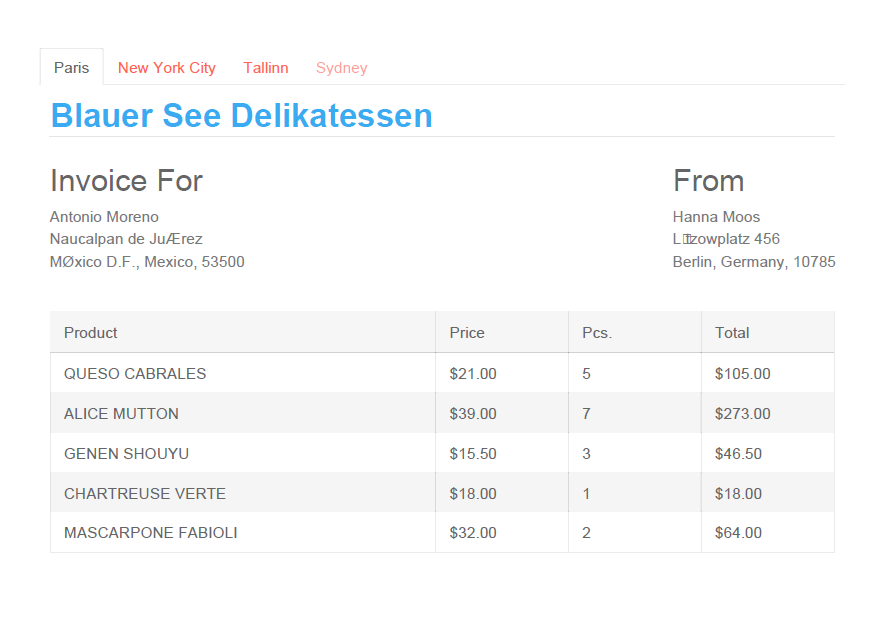This screenshot has width=891, height=628.
Task: Switch to the Paris tab
Action: pyautogui.click(x=71, y=68)
